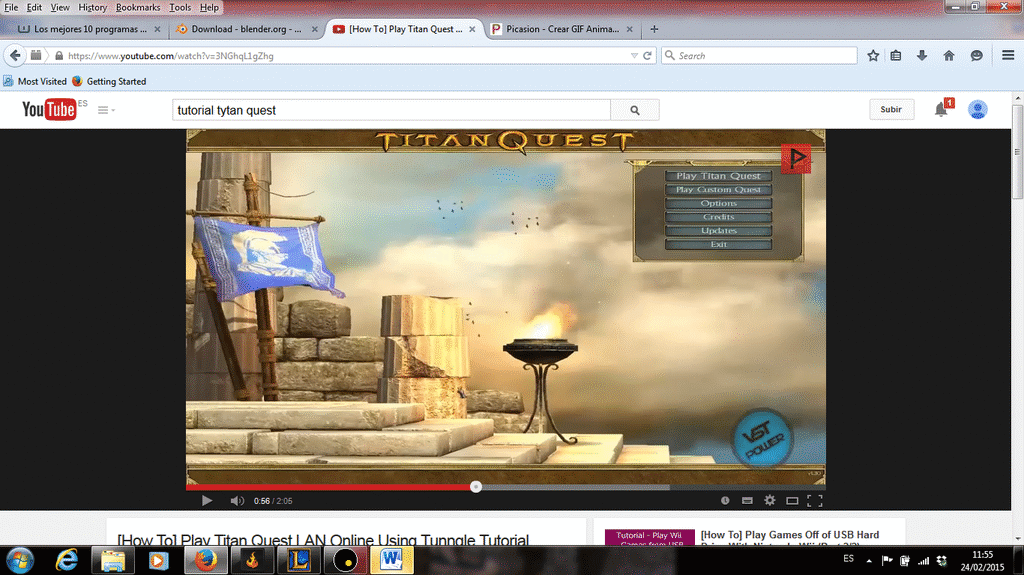
Task: Go to the Firefox home page icon
Action: coord(949,56)
